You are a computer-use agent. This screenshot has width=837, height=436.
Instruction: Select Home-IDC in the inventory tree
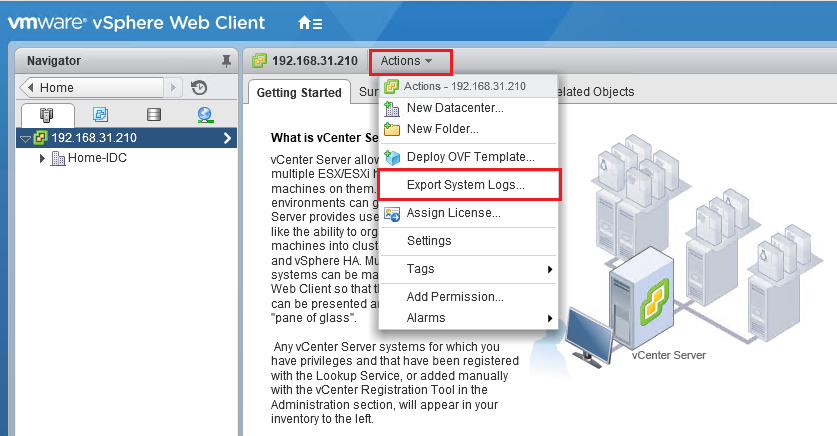[x=97, y=158]
